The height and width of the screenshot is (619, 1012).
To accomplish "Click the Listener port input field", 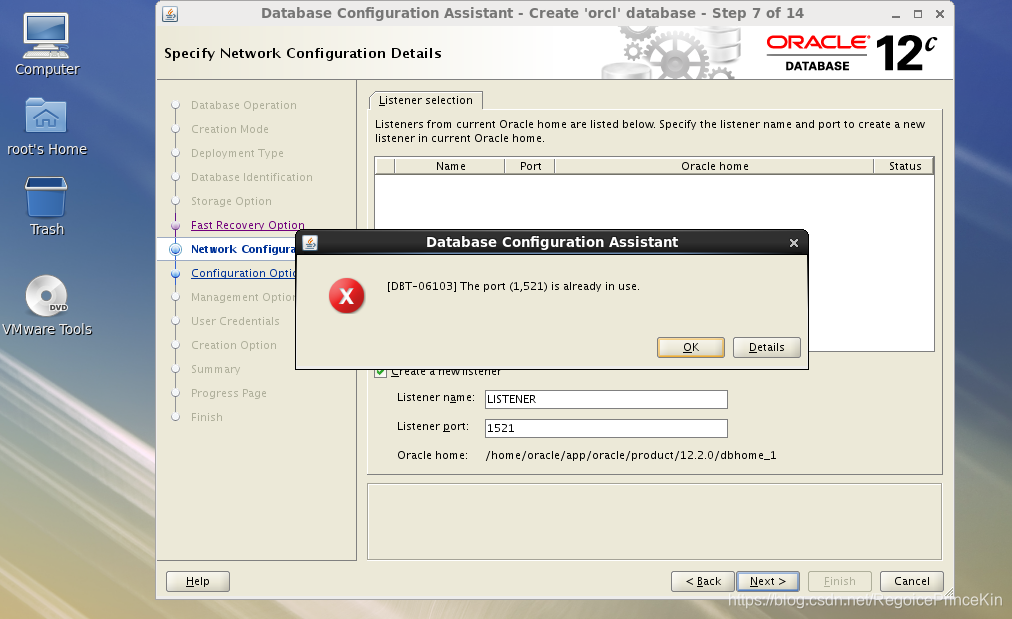I will pyautogui.click(x=606, y=428).
